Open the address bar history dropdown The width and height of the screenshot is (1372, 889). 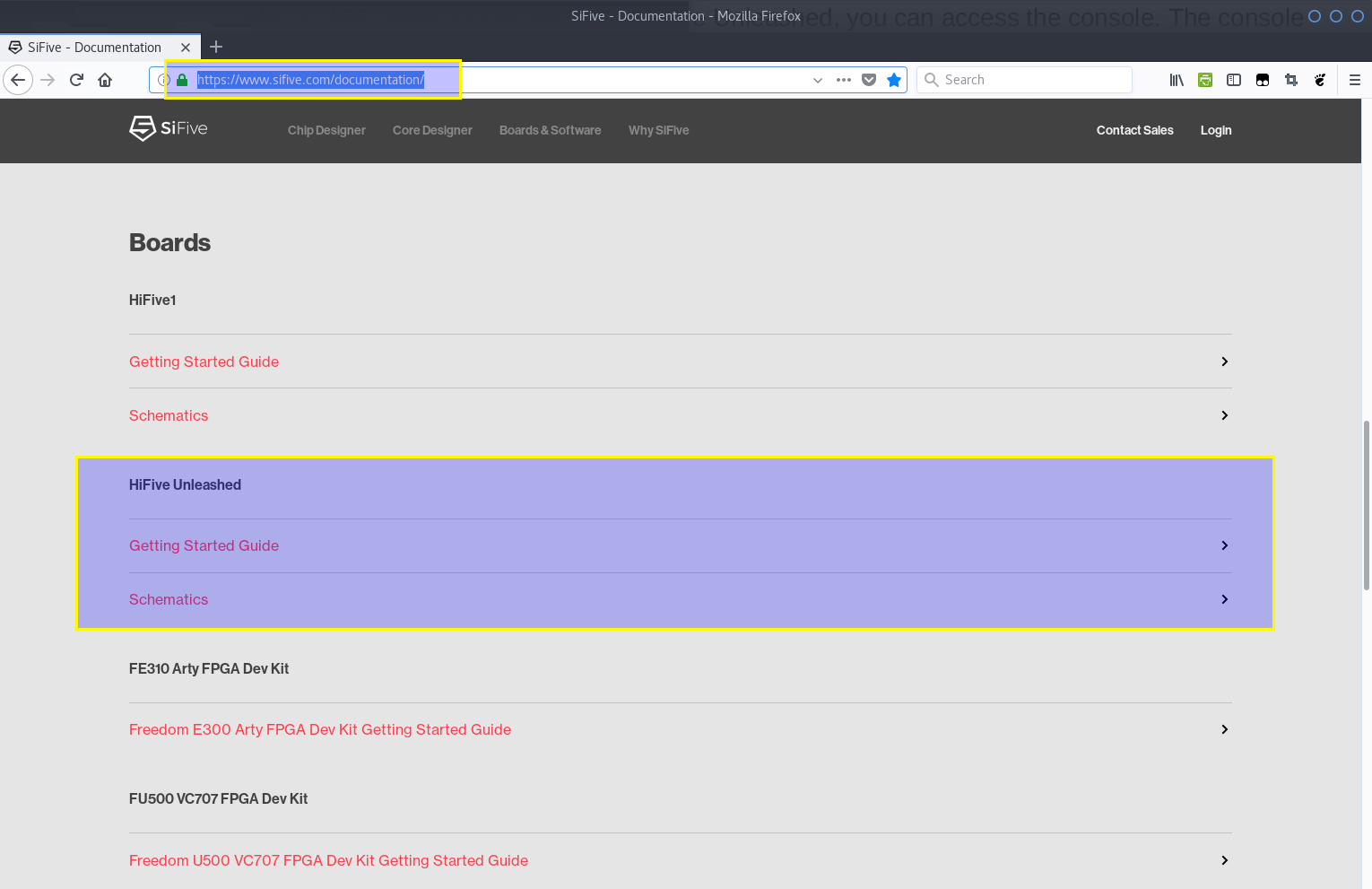tap(818, 80)
